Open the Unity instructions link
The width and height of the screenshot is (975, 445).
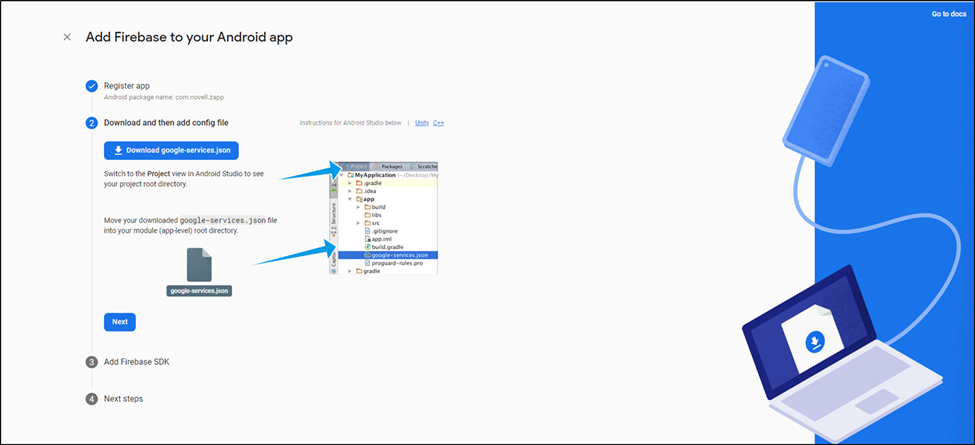click(422, 123)
